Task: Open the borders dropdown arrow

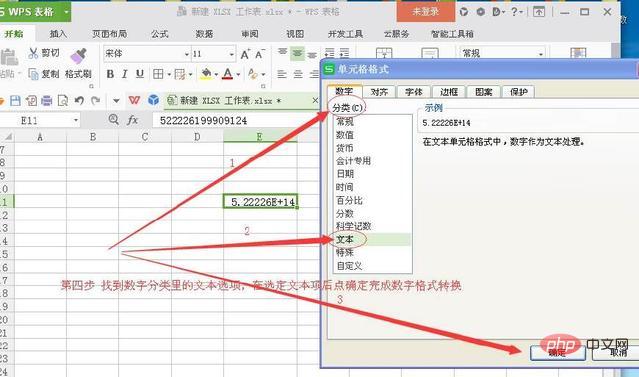Action: pos(168,74)
